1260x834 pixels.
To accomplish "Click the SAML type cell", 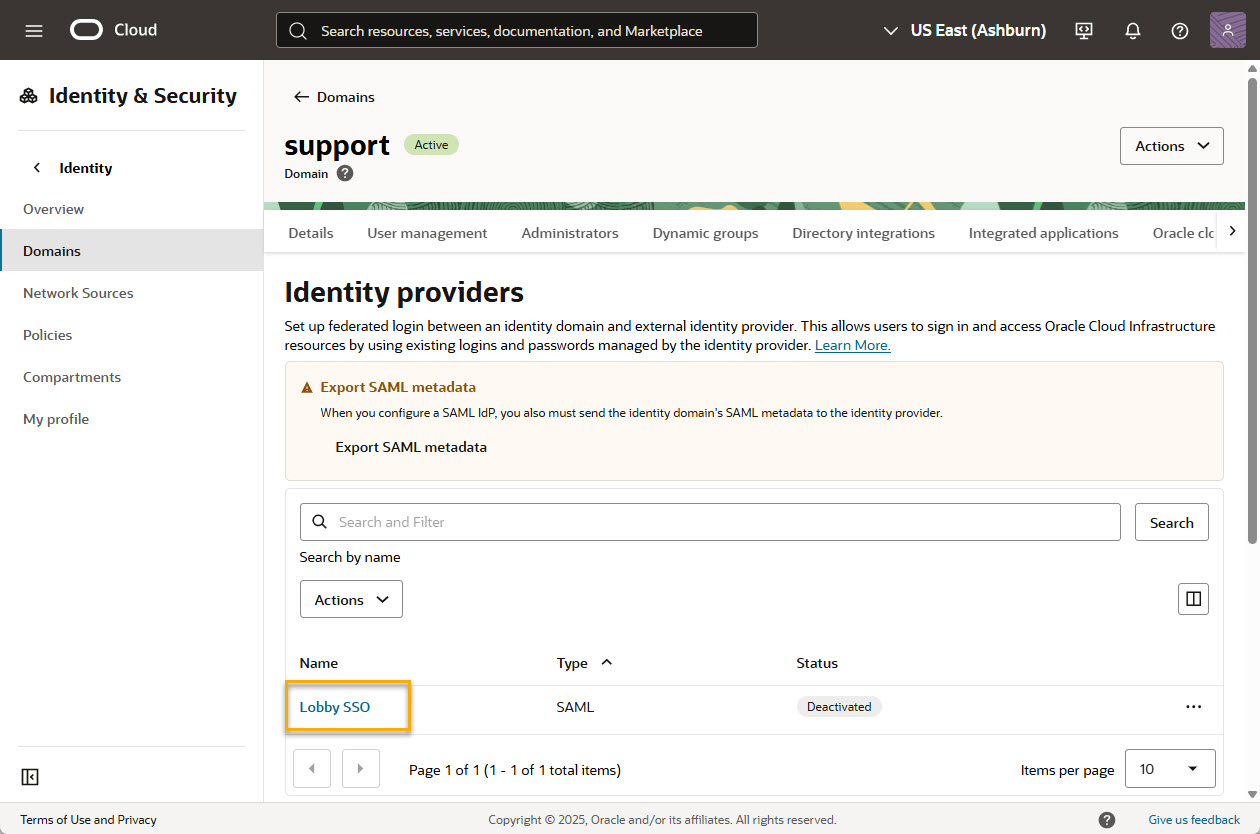I will pos(575,707).
